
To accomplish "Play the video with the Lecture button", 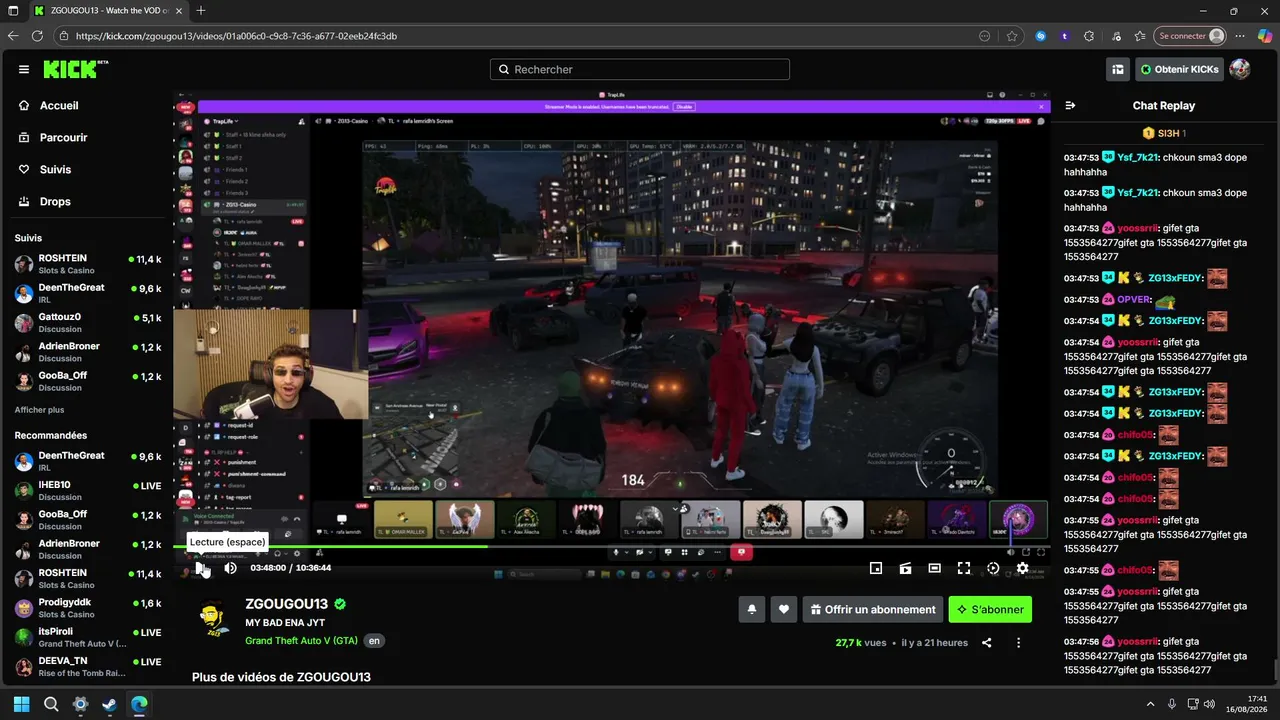I will coord(200,568).
